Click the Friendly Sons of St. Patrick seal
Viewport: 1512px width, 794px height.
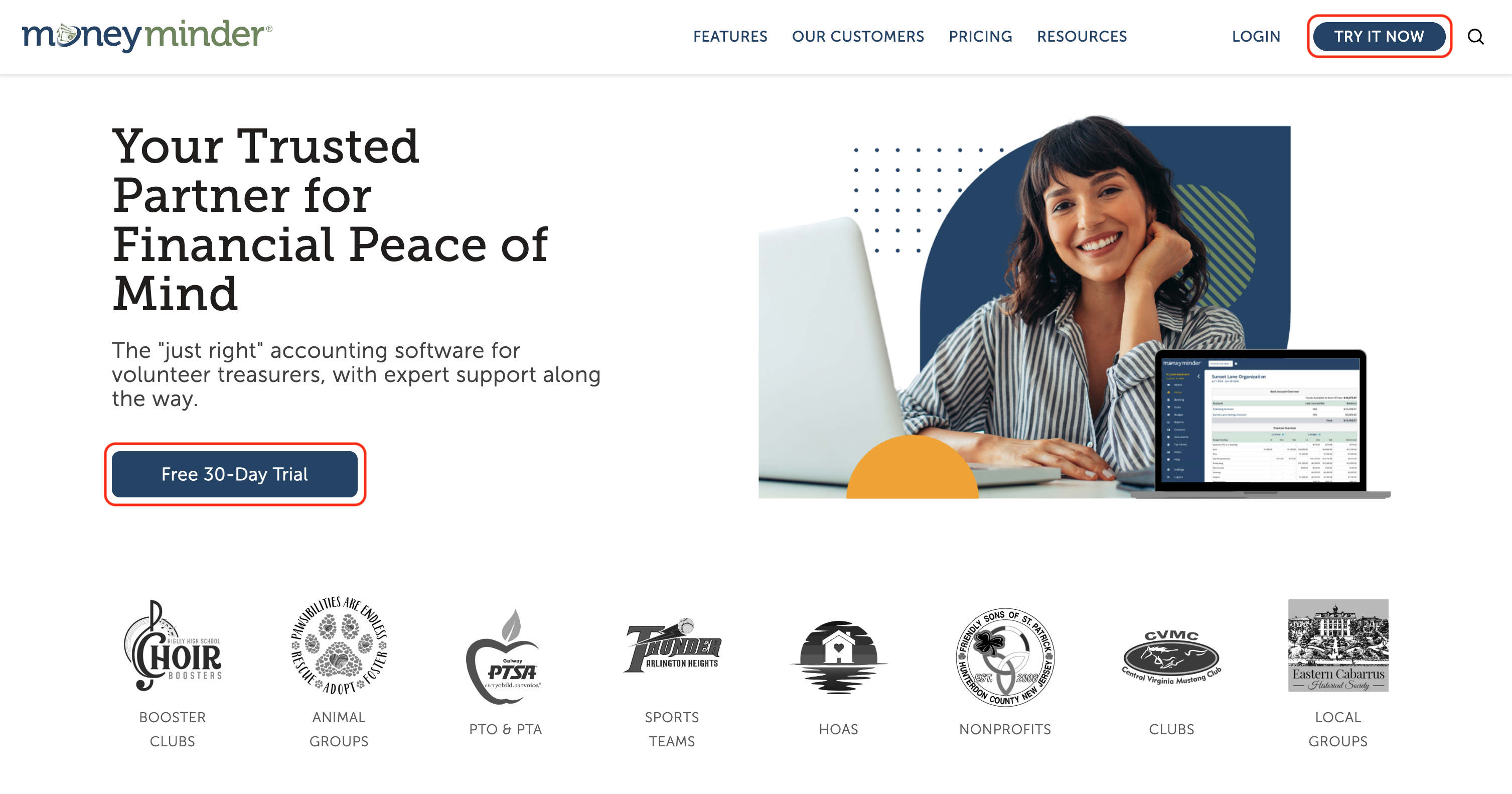[1005, 656]
